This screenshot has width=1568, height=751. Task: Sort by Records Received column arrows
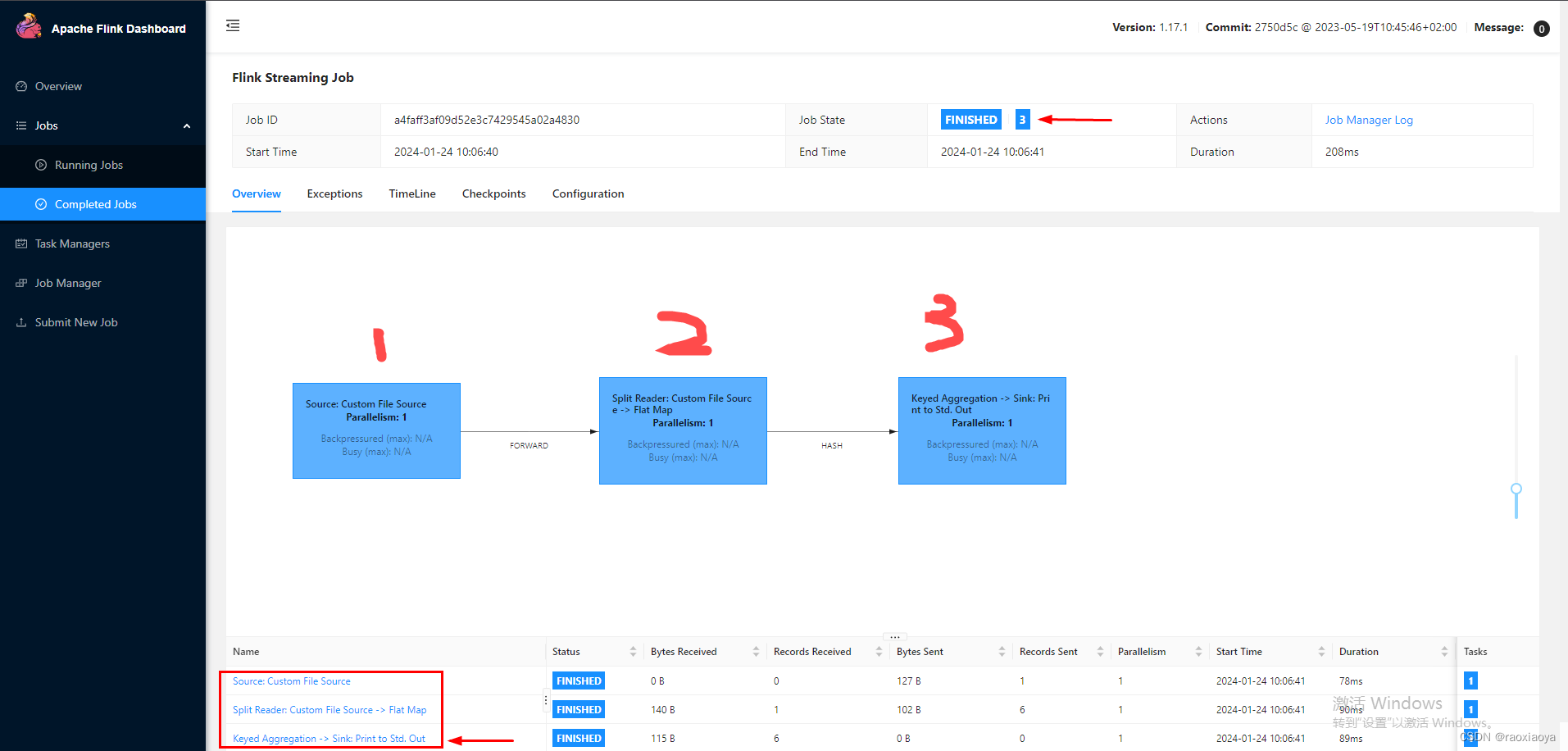879,652
